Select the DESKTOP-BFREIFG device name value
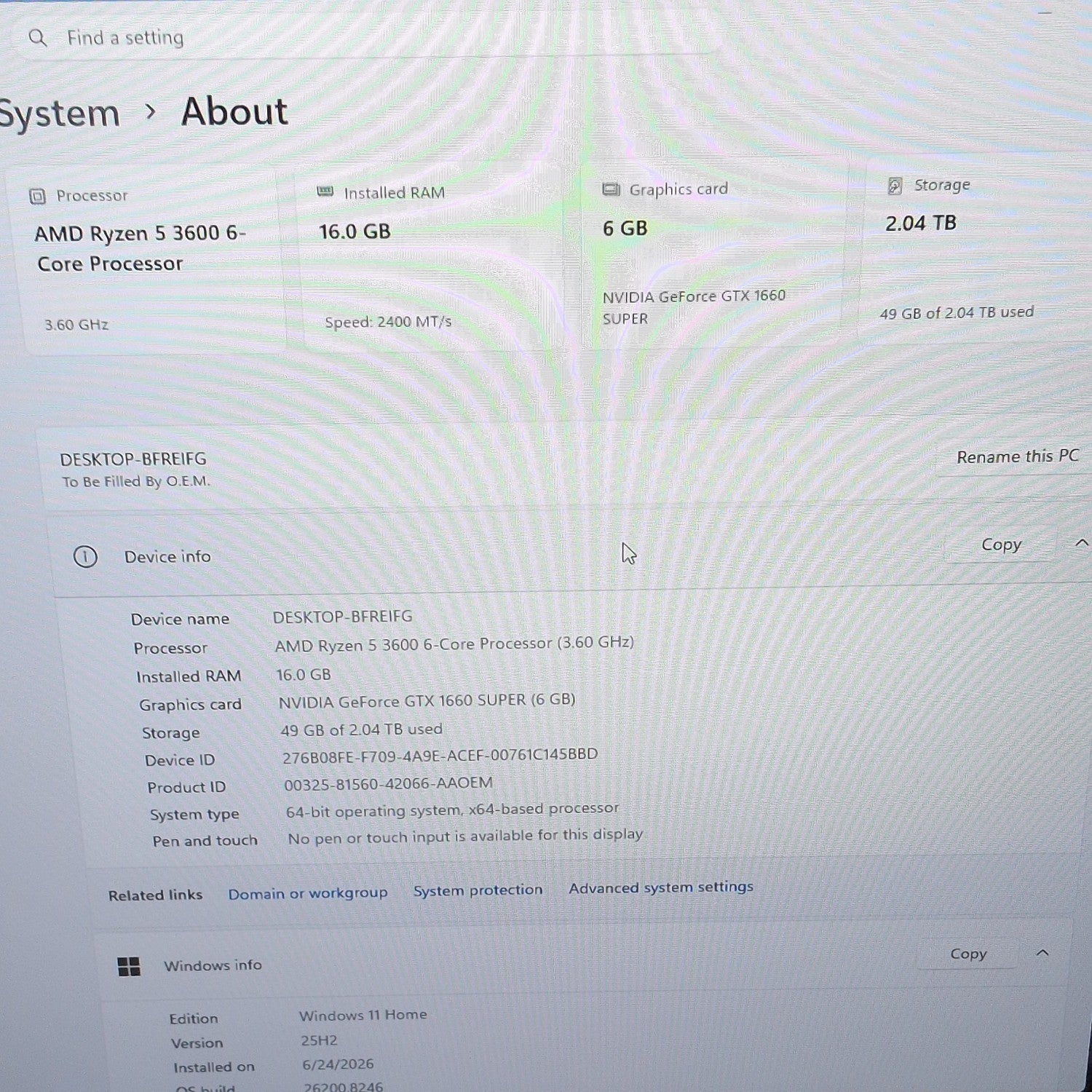 click(x=342, y=617)
